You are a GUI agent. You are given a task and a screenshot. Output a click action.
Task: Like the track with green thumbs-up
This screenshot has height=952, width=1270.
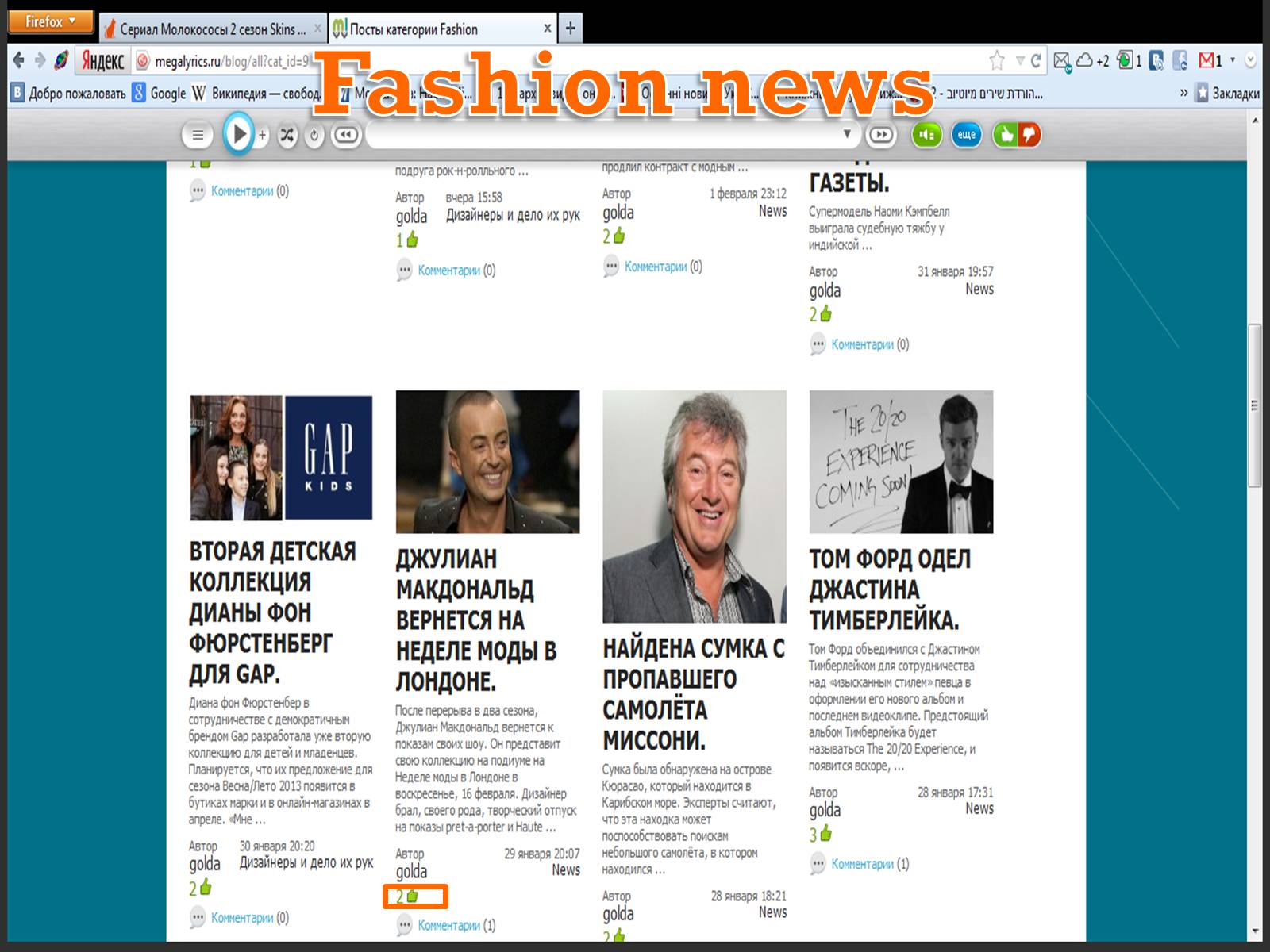[1006, 135]
